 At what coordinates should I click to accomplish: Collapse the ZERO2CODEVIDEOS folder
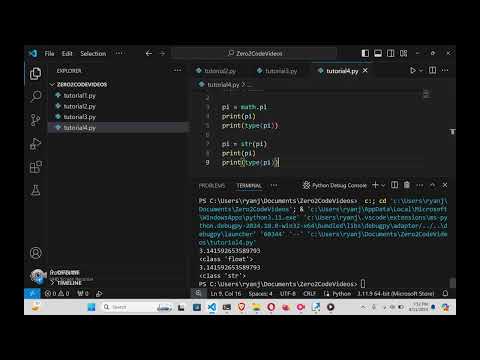[x=78, y=85]
